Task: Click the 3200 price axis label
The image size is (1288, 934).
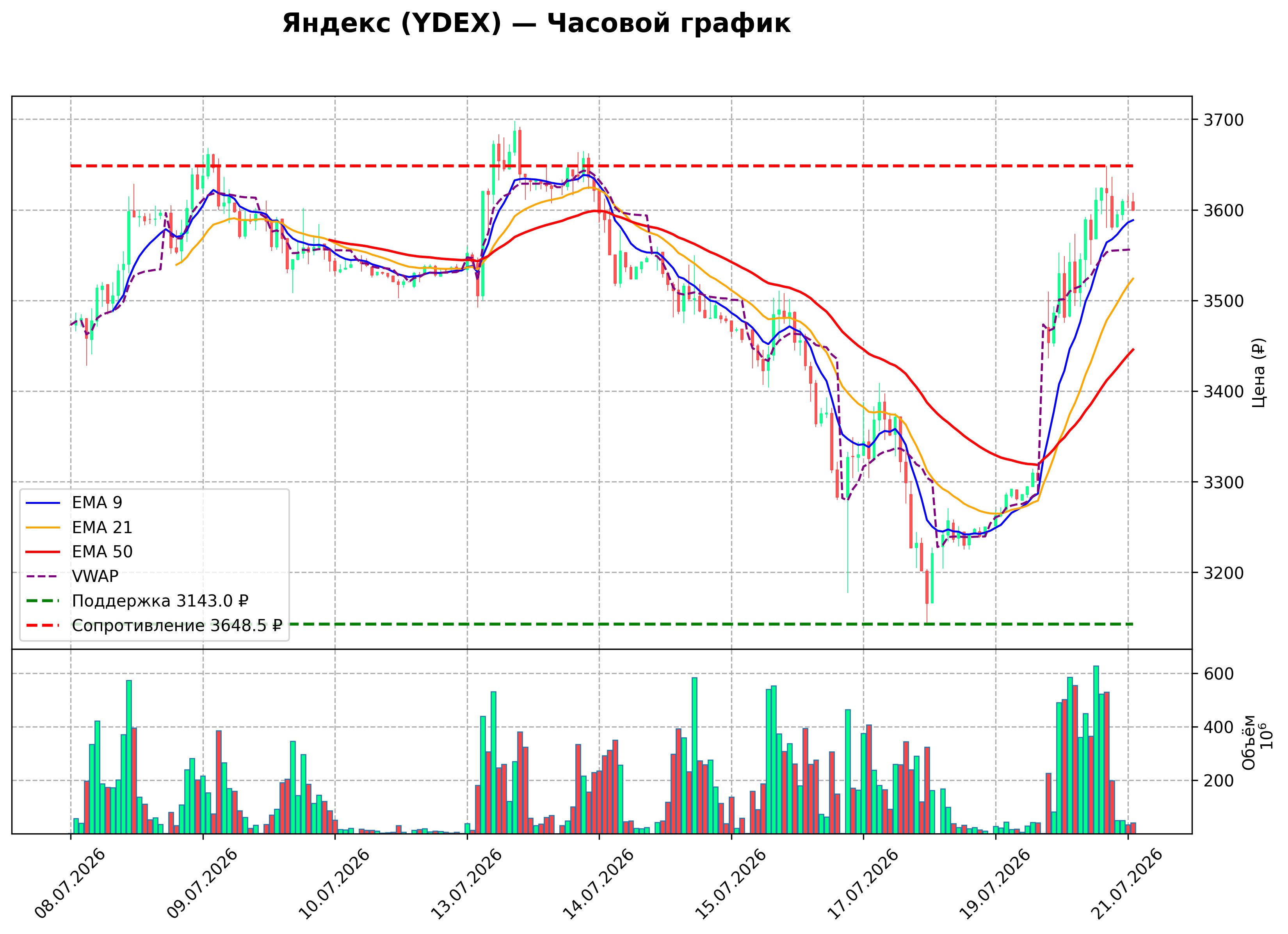Action: point(1224,573)
